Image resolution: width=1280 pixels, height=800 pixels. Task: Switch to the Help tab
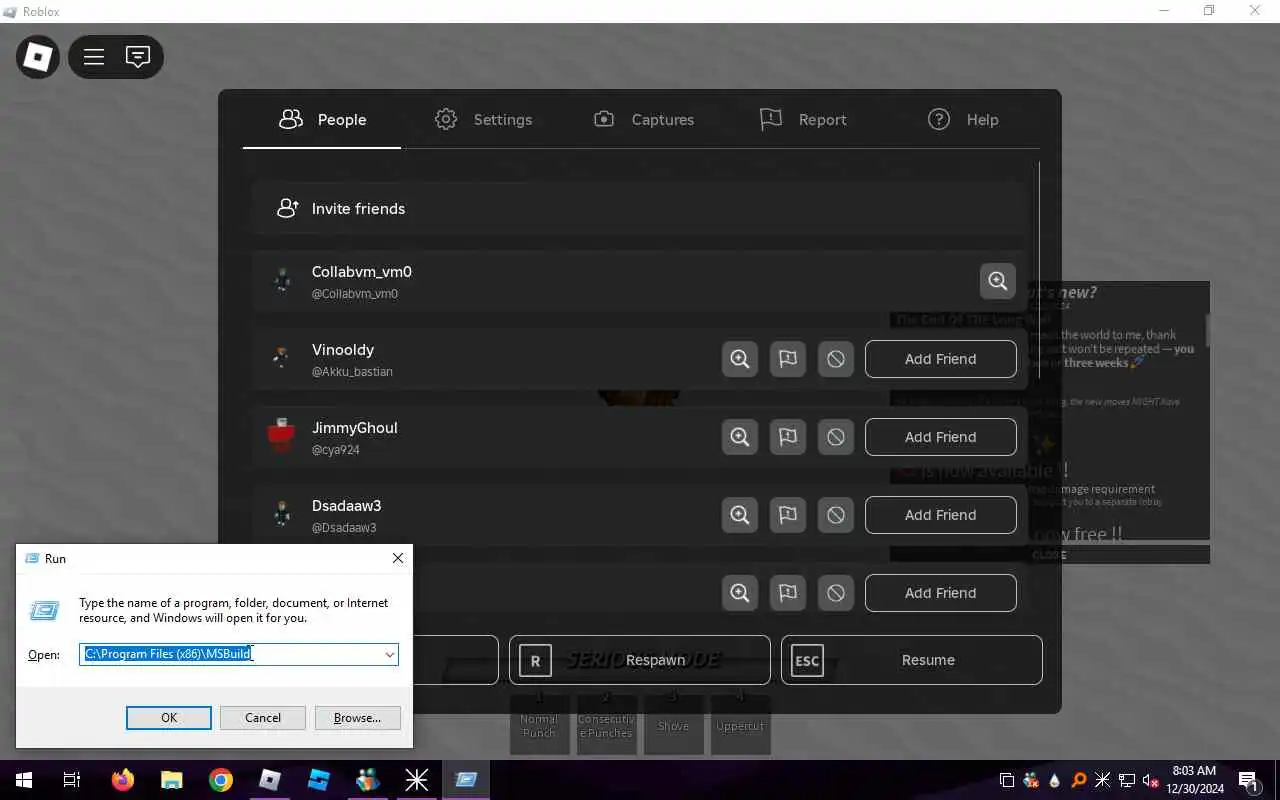coord(963,120)
